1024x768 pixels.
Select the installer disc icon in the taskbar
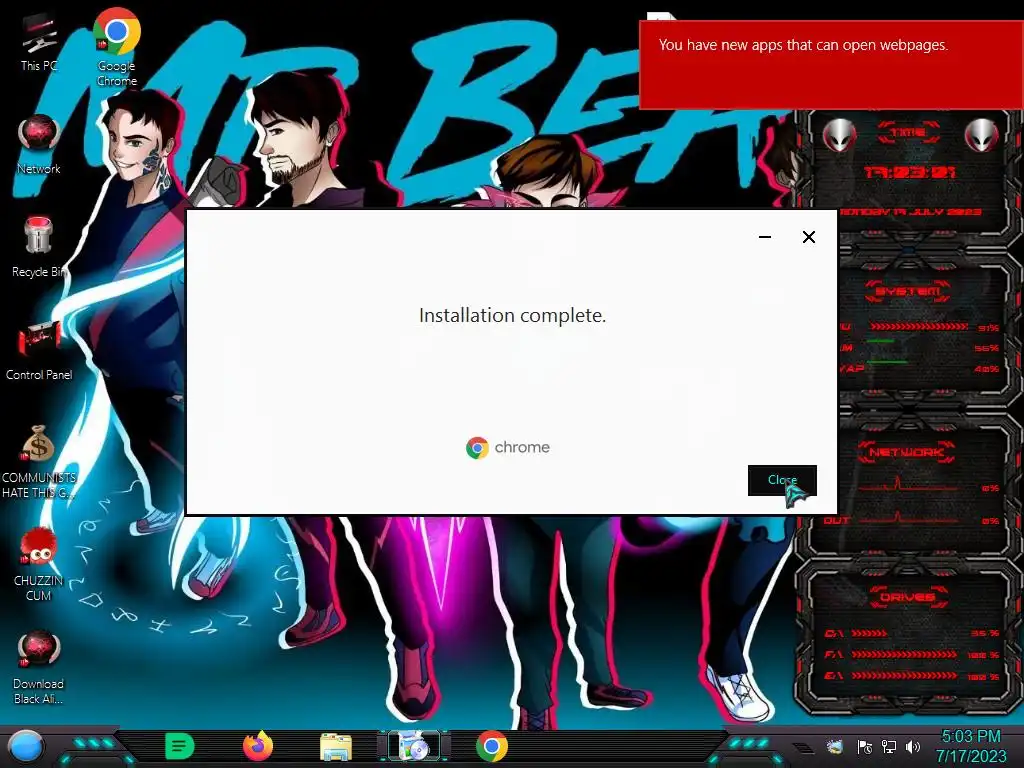pyautogui.click(x=413, y=746)
